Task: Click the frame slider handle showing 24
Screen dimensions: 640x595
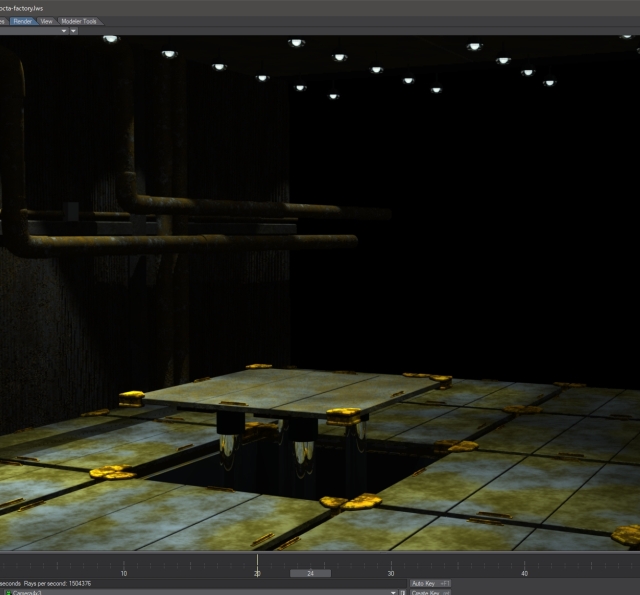Action: (x=310, y=573)
